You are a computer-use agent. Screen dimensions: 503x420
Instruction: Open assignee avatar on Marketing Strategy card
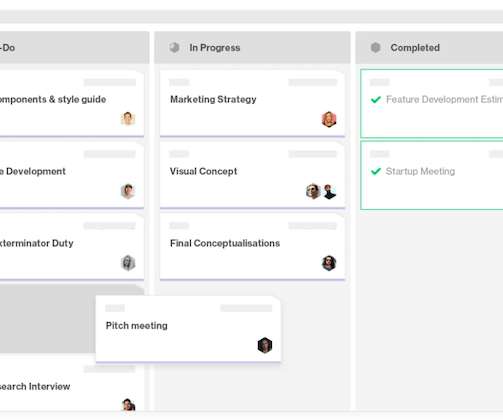pos(329,119)
